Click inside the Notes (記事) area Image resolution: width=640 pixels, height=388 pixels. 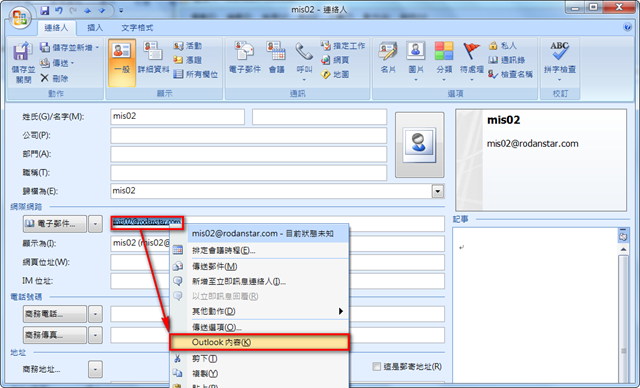(x=535, y=306)
